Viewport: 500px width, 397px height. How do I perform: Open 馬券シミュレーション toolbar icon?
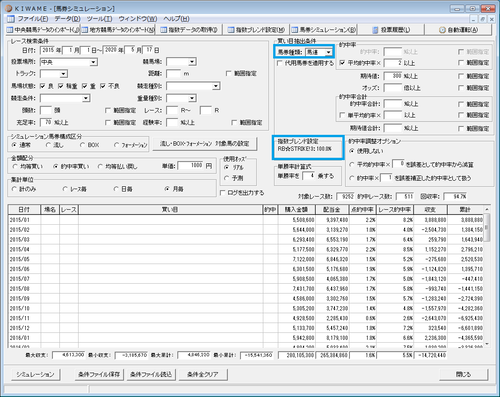click(295, 30)
